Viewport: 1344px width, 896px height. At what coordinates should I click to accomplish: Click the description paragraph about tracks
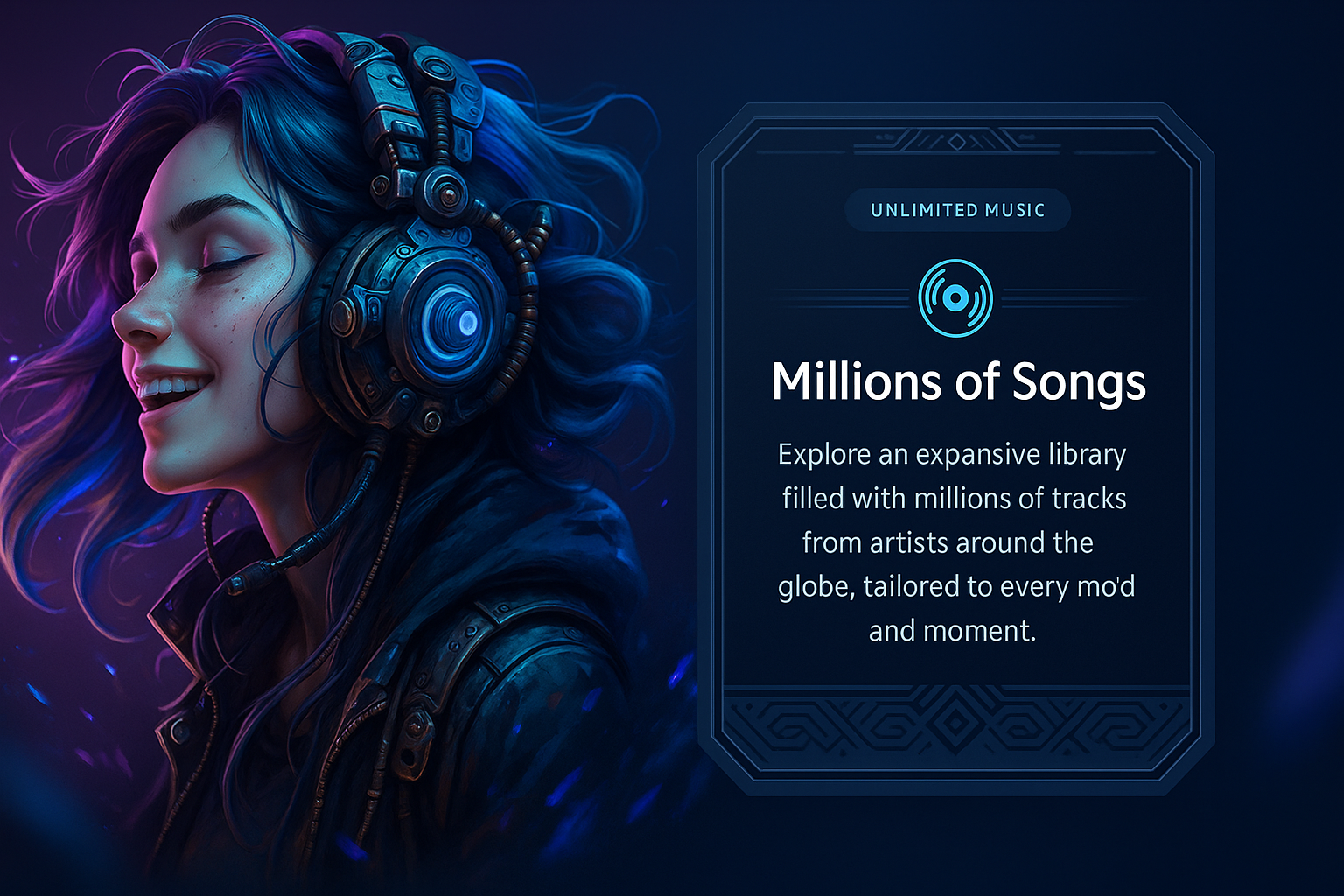point(955,542)
